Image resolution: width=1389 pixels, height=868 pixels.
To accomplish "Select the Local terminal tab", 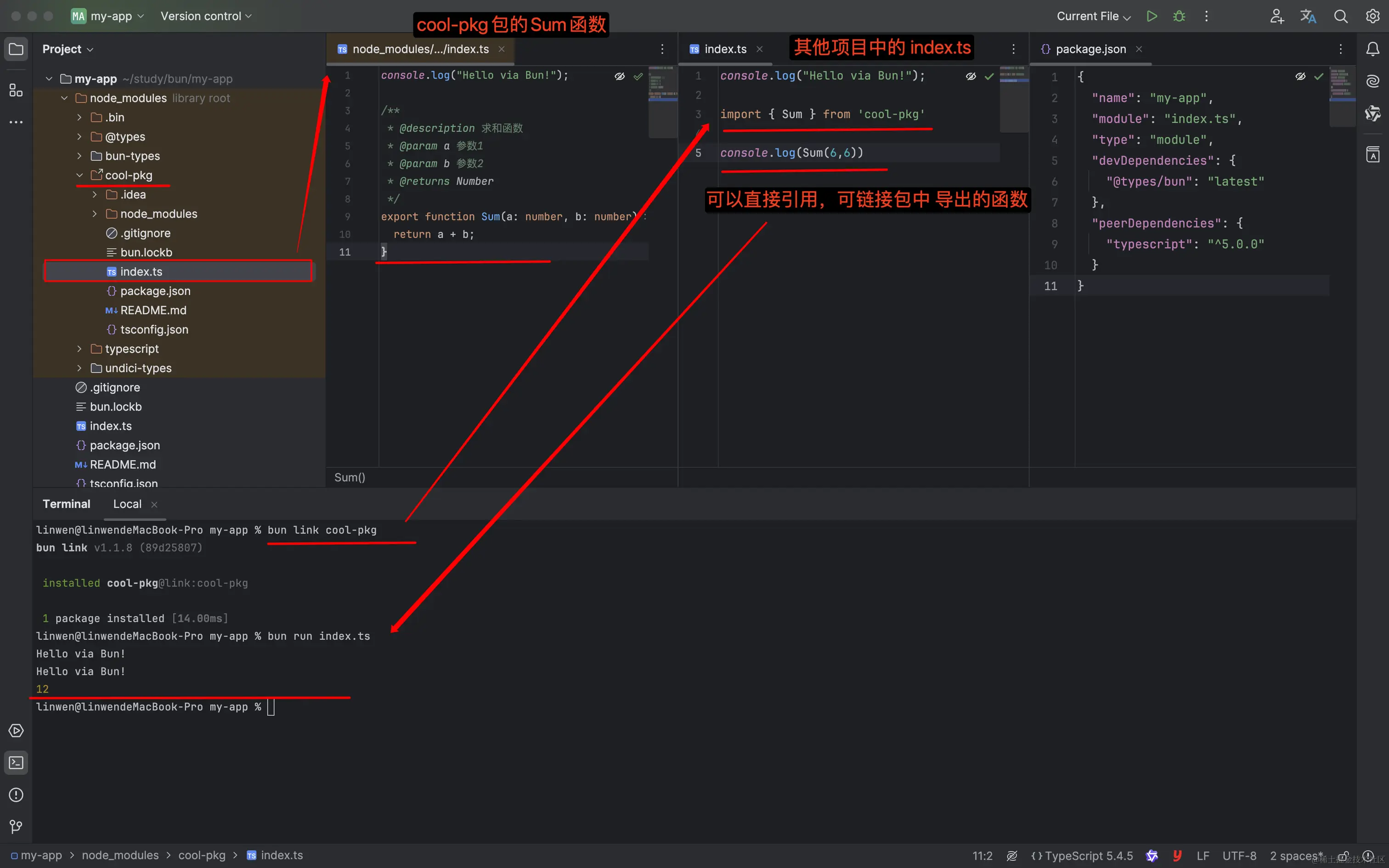I will pos(127,503).
